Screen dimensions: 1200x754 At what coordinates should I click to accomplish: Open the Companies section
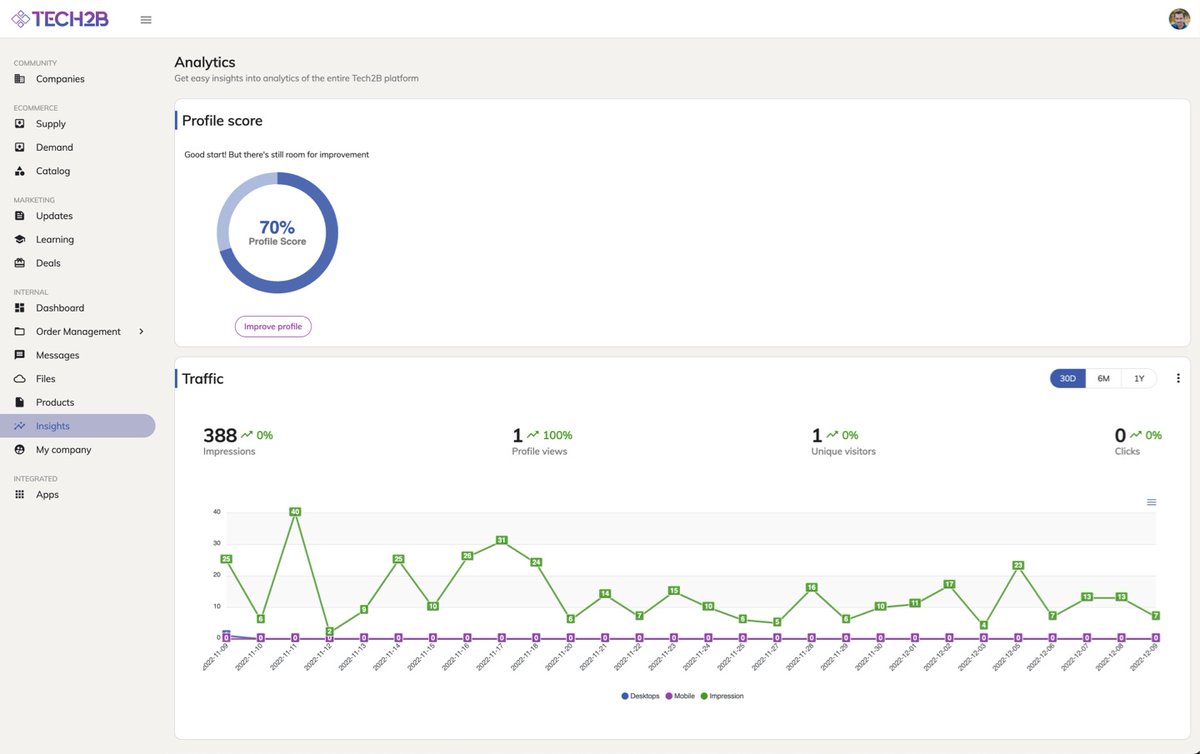[x=60, y=78]
